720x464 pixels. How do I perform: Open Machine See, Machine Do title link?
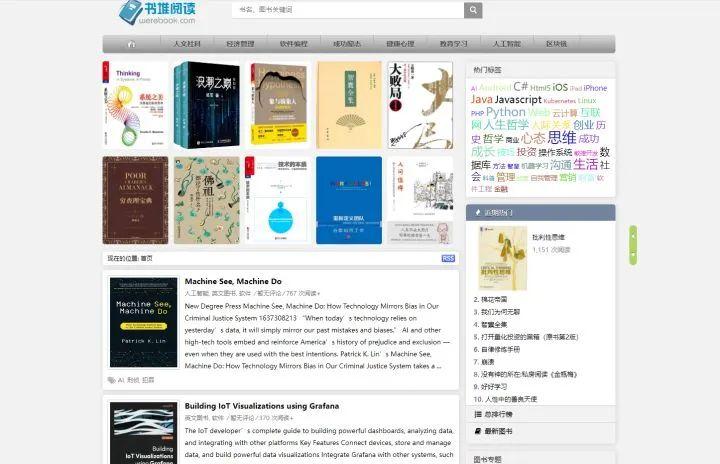tap(233, 282)
